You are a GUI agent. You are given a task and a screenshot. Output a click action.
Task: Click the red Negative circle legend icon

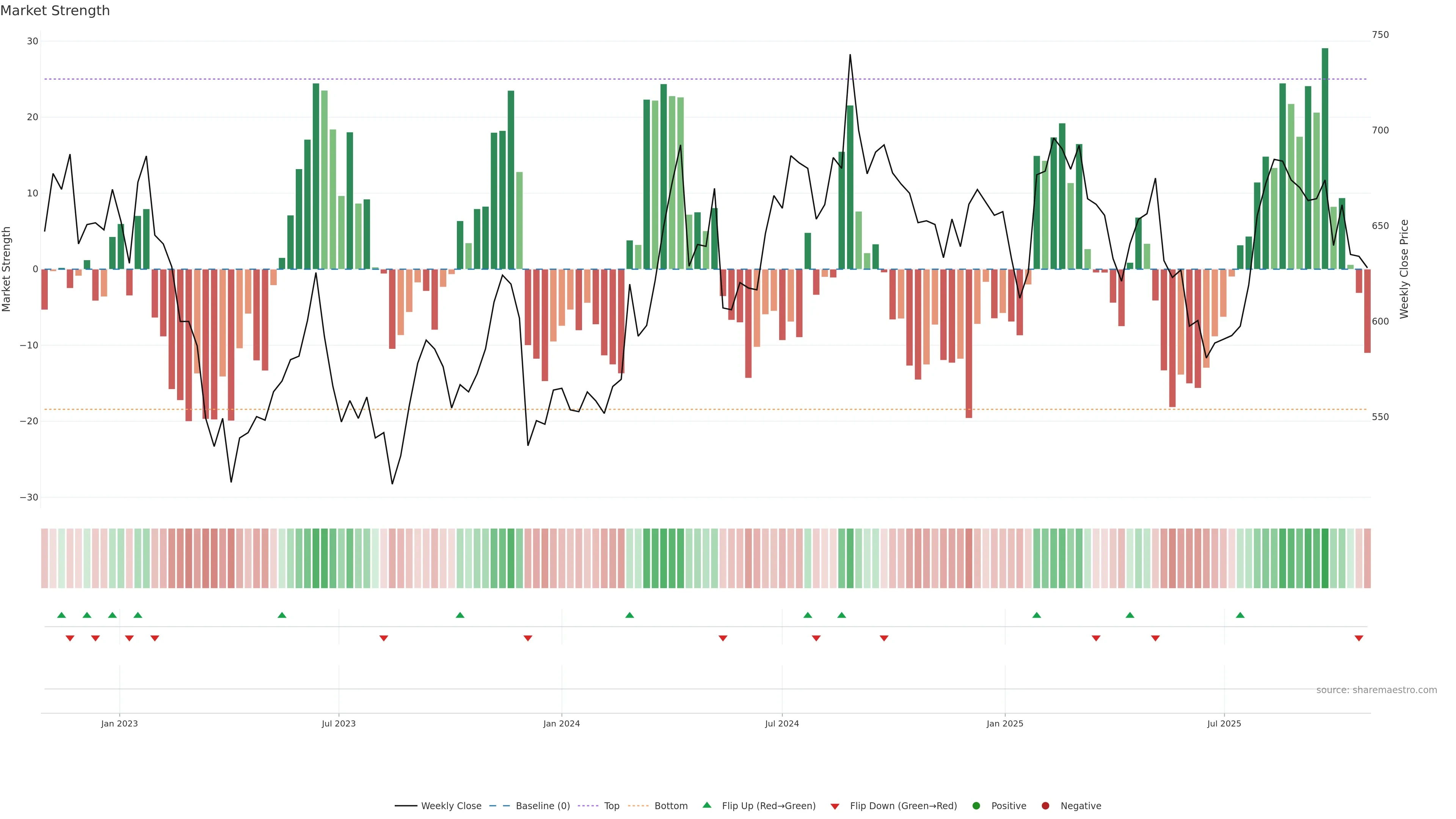(1045, 806)
